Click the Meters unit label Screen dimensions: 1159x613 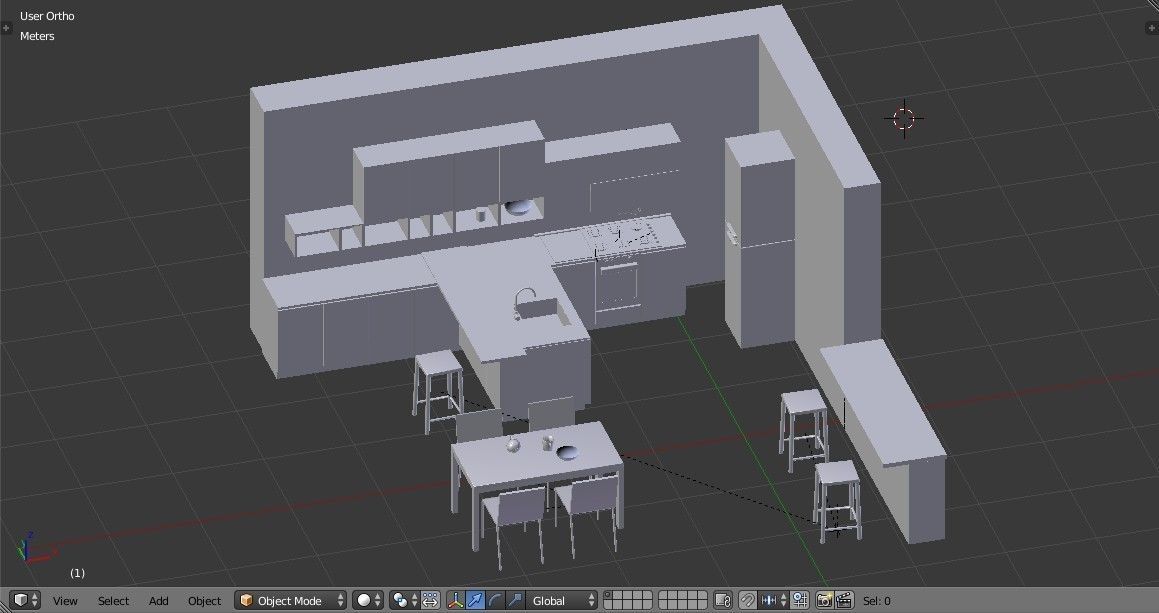click(37, 35)
